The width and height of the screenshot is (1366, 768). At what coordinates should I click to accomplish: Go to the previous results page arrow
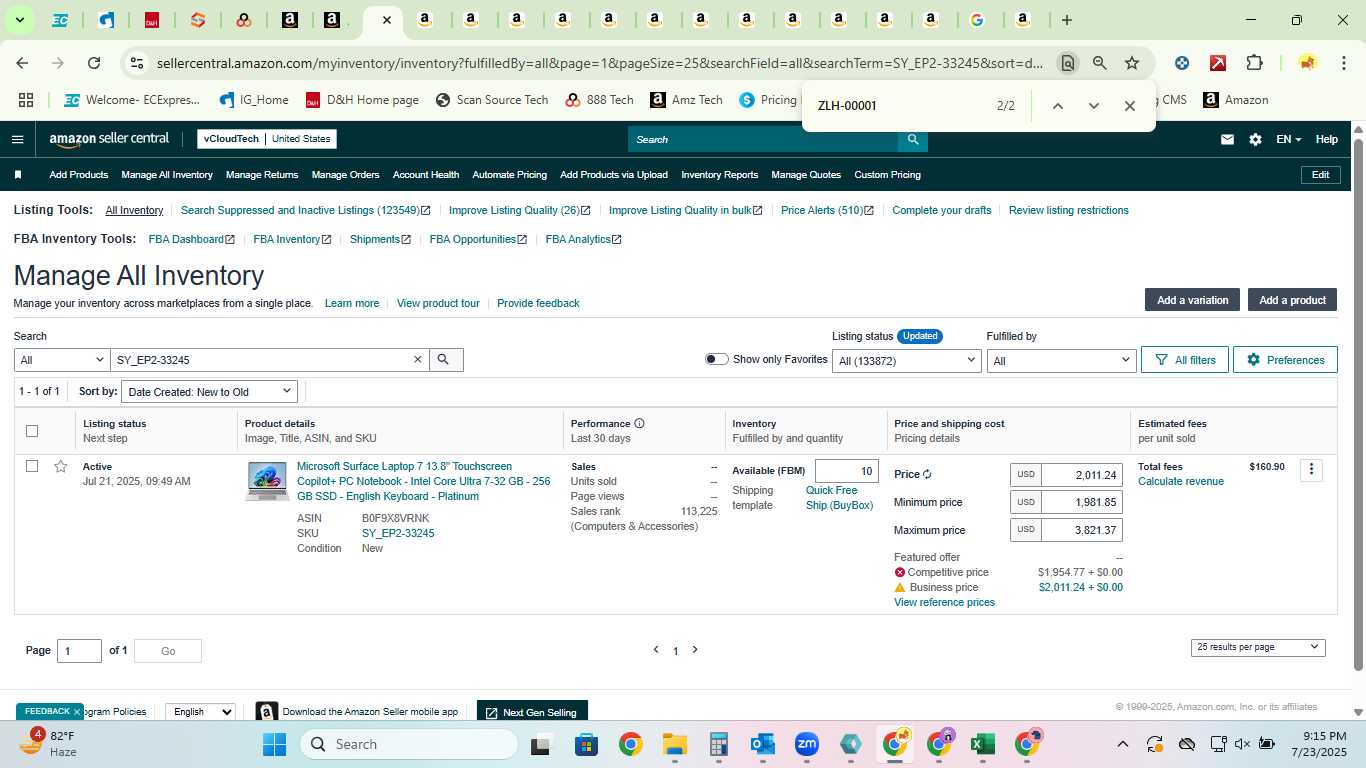(x=656, y=650)
